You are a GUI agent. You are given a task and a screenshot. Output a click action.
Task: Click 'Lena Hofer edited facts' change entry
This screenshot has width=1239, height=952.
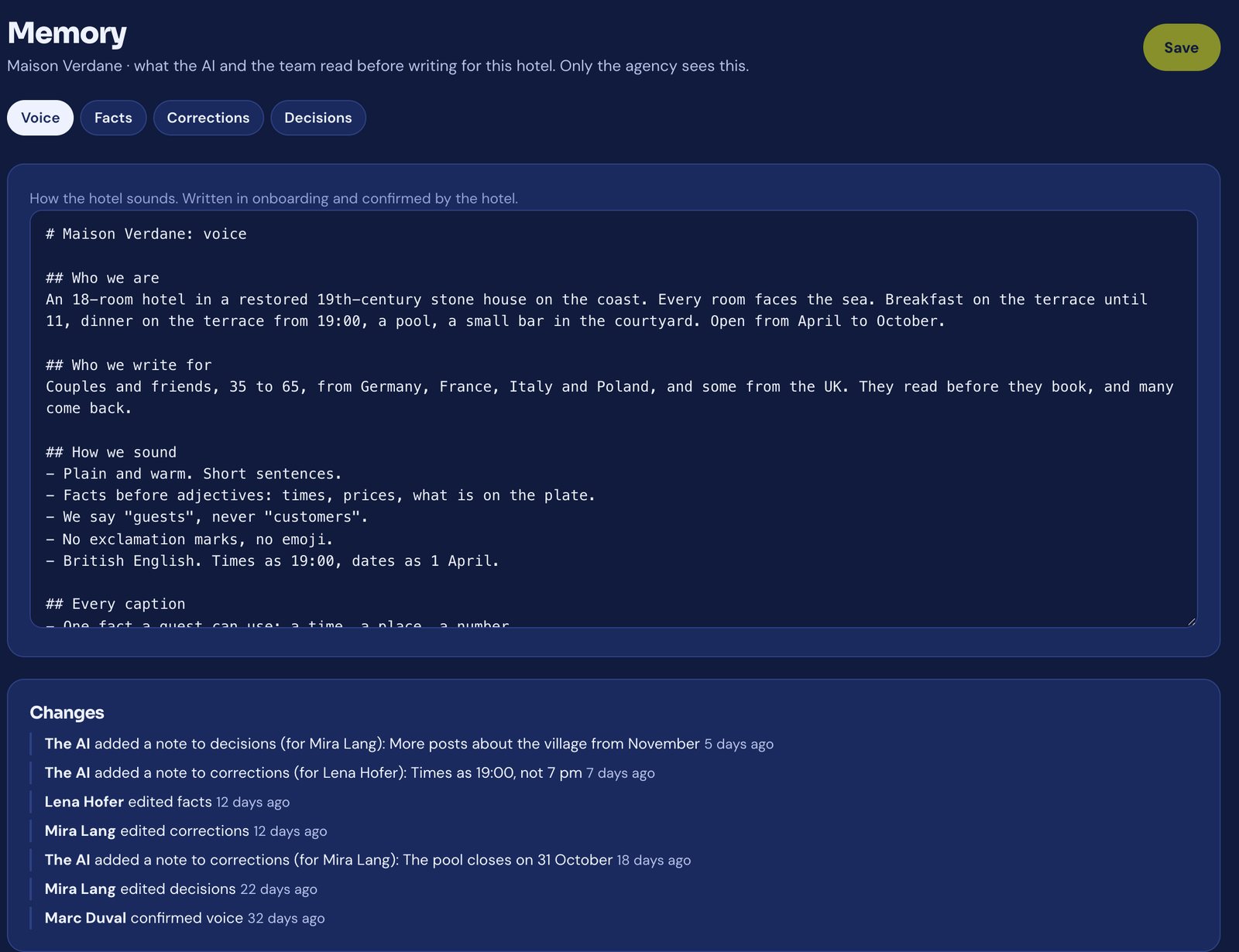click(166, 802)
